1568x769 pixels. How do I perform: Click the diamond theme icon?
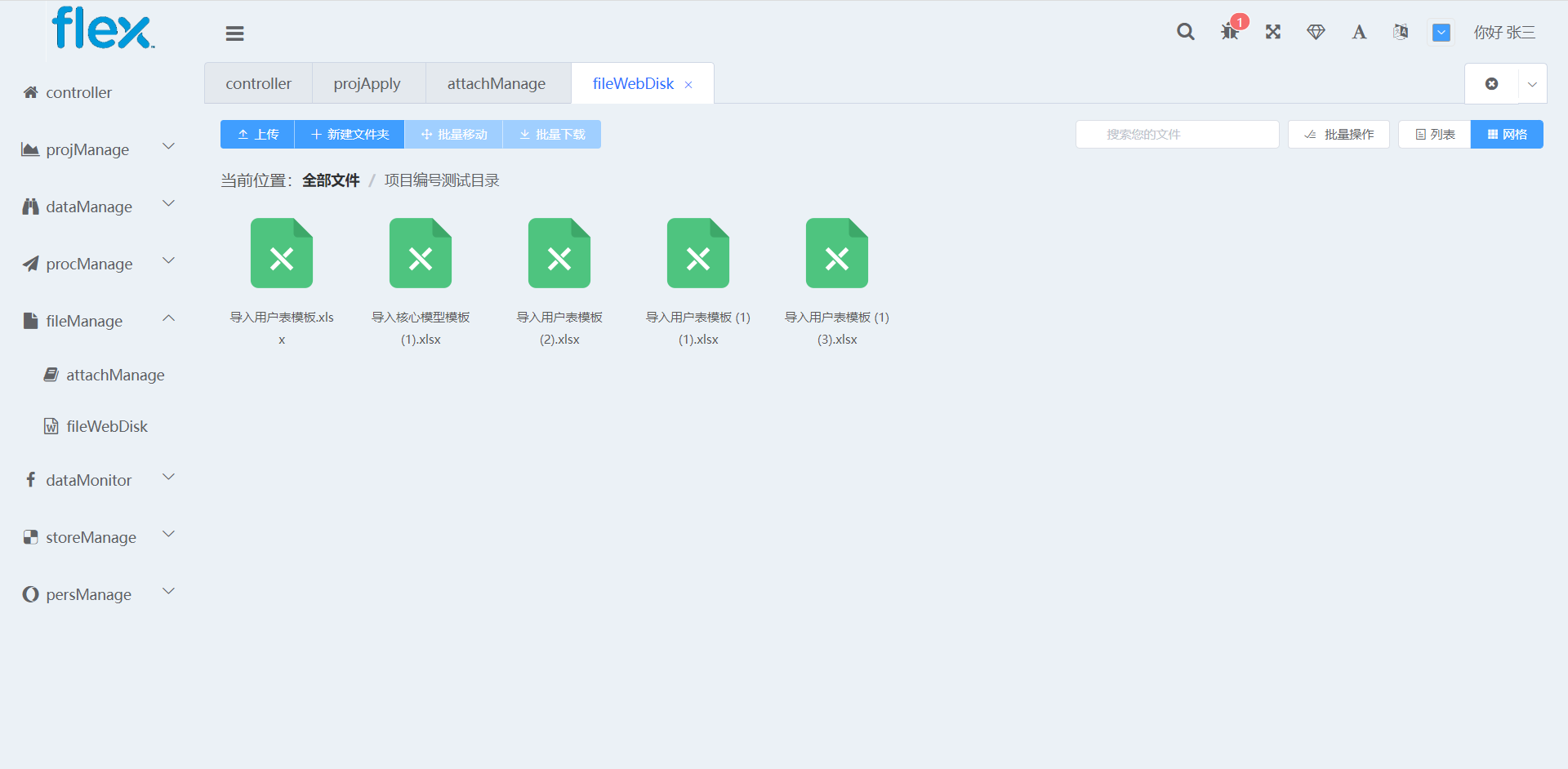point(1316,32)
